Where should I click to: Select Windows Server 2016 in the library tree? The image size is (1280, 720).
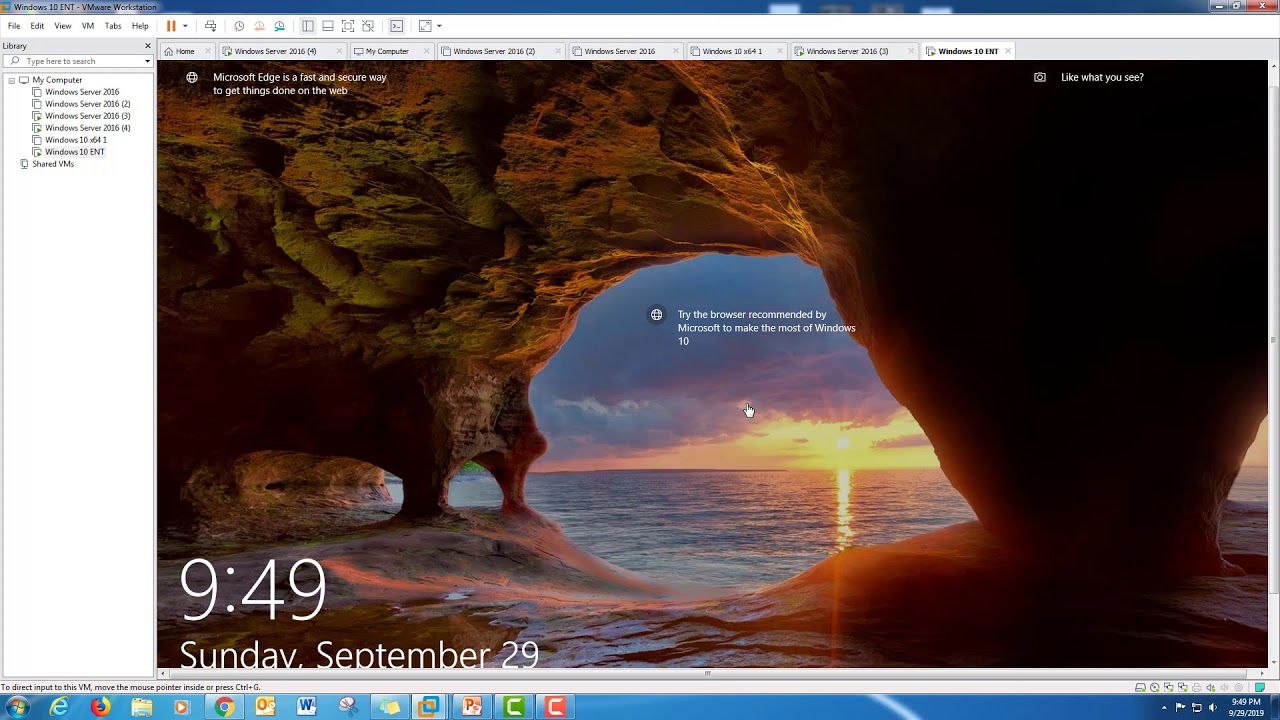pos(82,92)
